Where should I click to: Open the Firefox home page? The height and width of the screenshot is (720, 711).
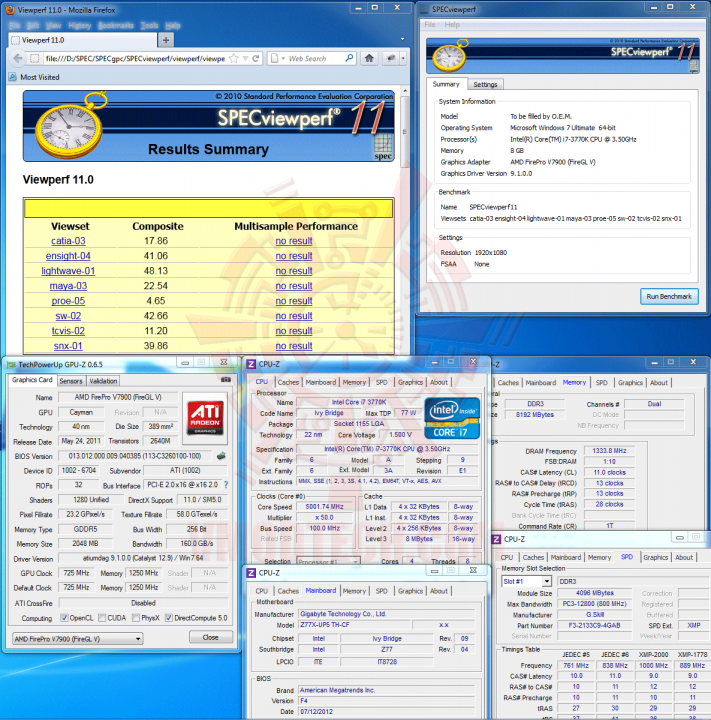pos(369,58)
